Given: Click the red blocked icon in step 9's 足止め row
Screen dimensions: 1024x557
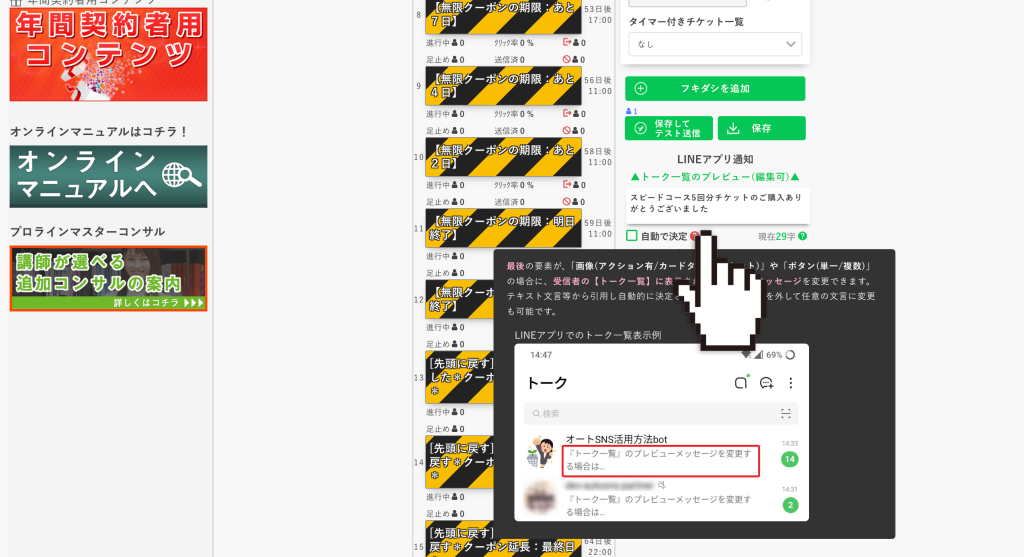Looking at the screenshot, I should pos(567,131).
